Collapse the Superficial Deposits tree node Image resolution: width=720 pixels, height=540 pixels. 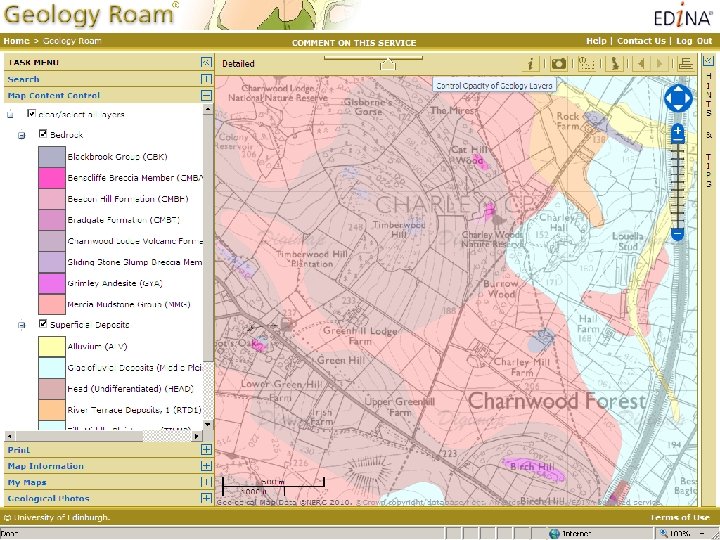pyautogui.click(x=22, y=325)
